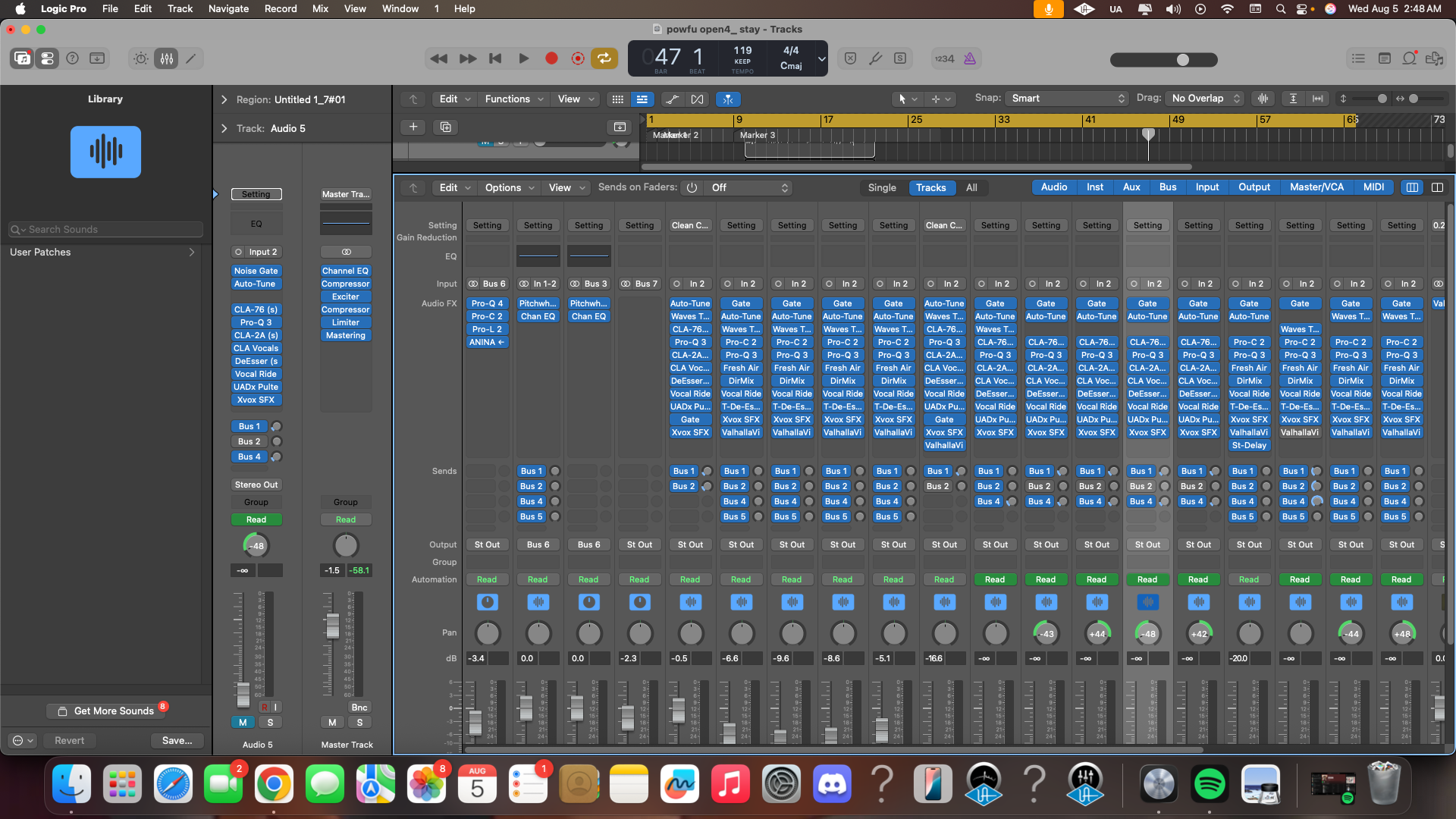Click the Rewind transport button

point(438,58)
